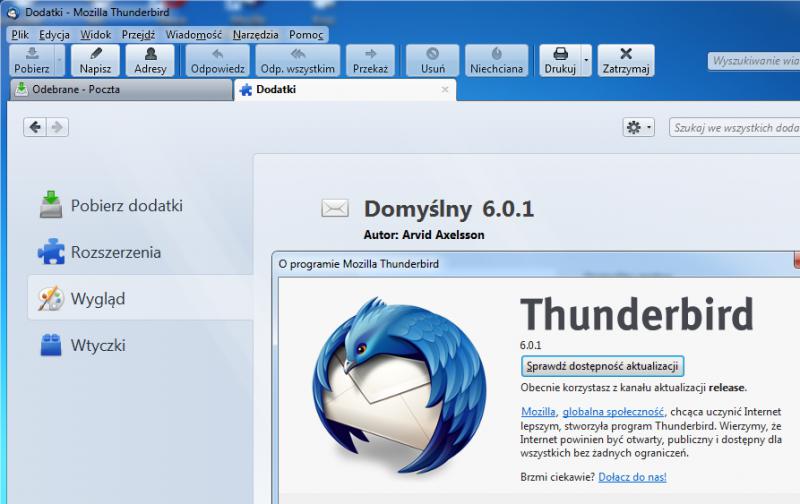
Task: Switch to the Odebrane - Poczta tab
Action: 121,90
